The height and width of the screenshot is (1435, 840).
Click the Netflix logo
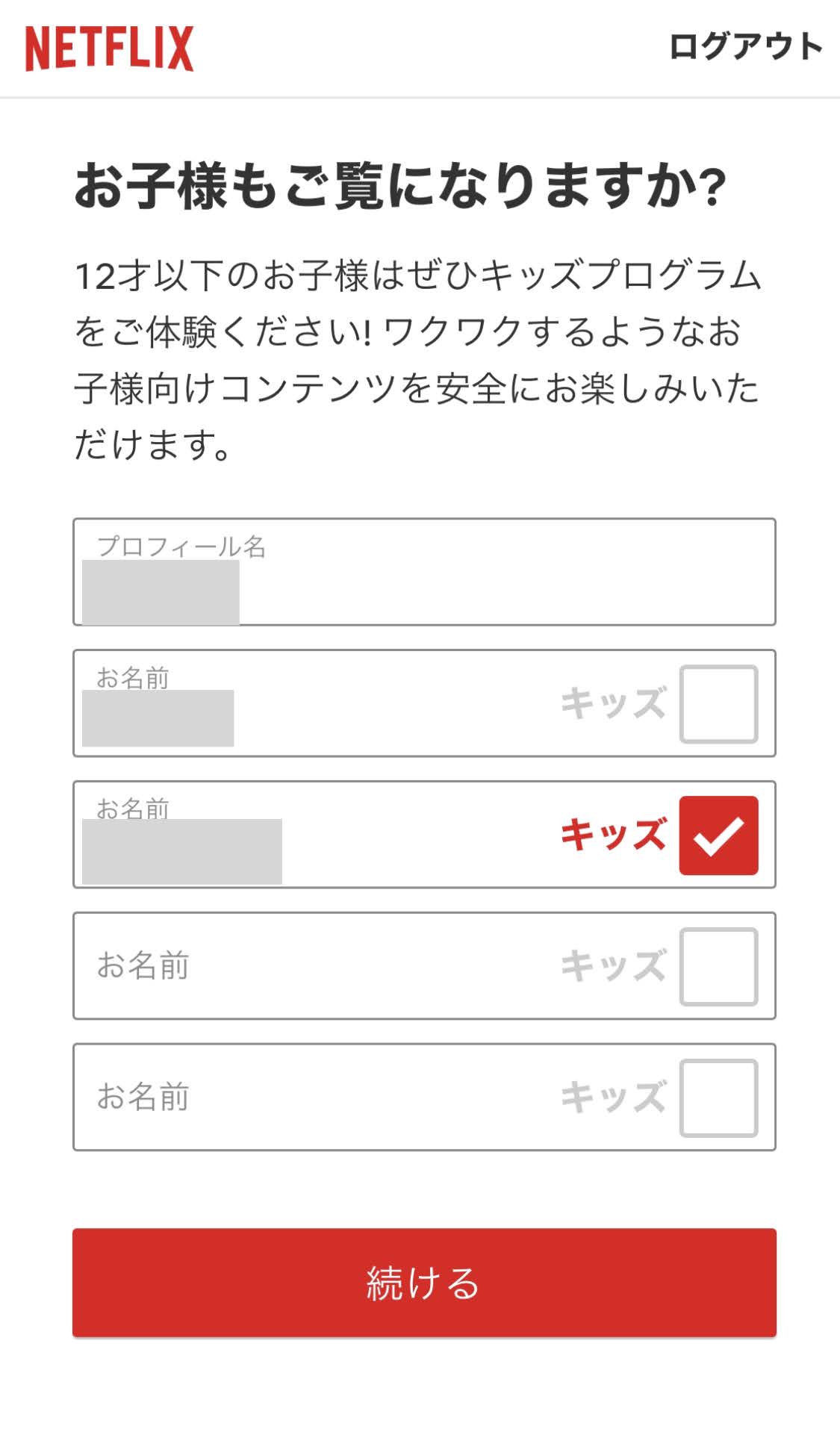point(109,48)
